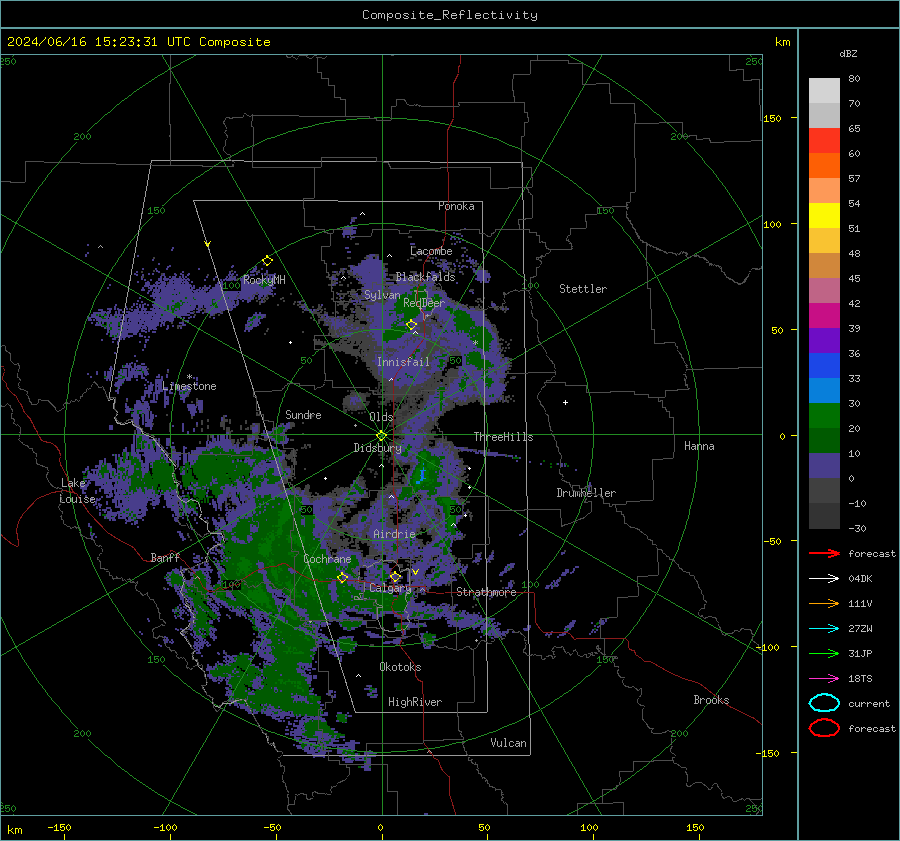
Task: Click the RockyMH label
Action: [x=264, y=280]
